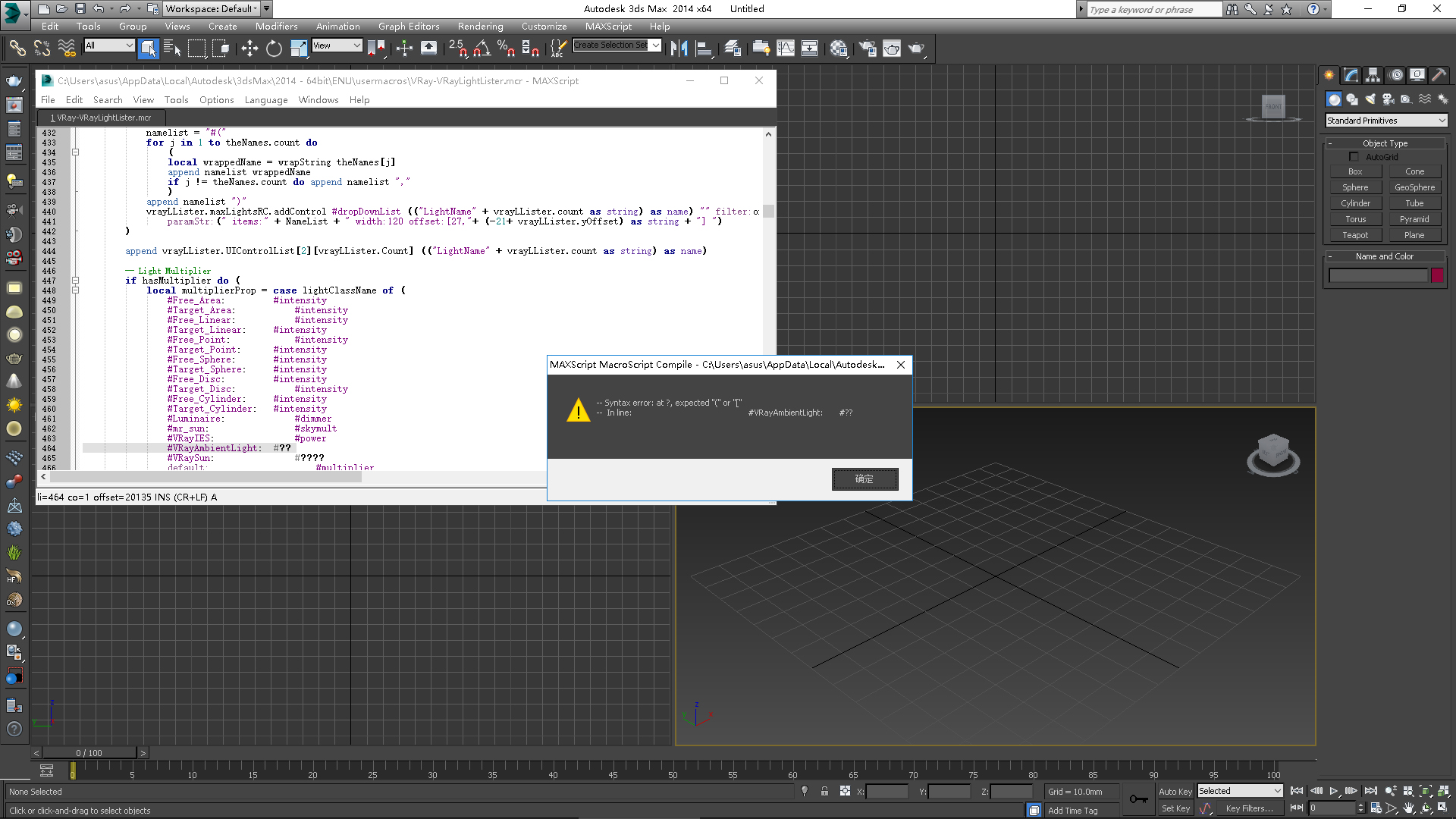This screenshot has width=1456, height=819.
Task: Open the Modify command panel tab
Action: (x=1351, y=75)
